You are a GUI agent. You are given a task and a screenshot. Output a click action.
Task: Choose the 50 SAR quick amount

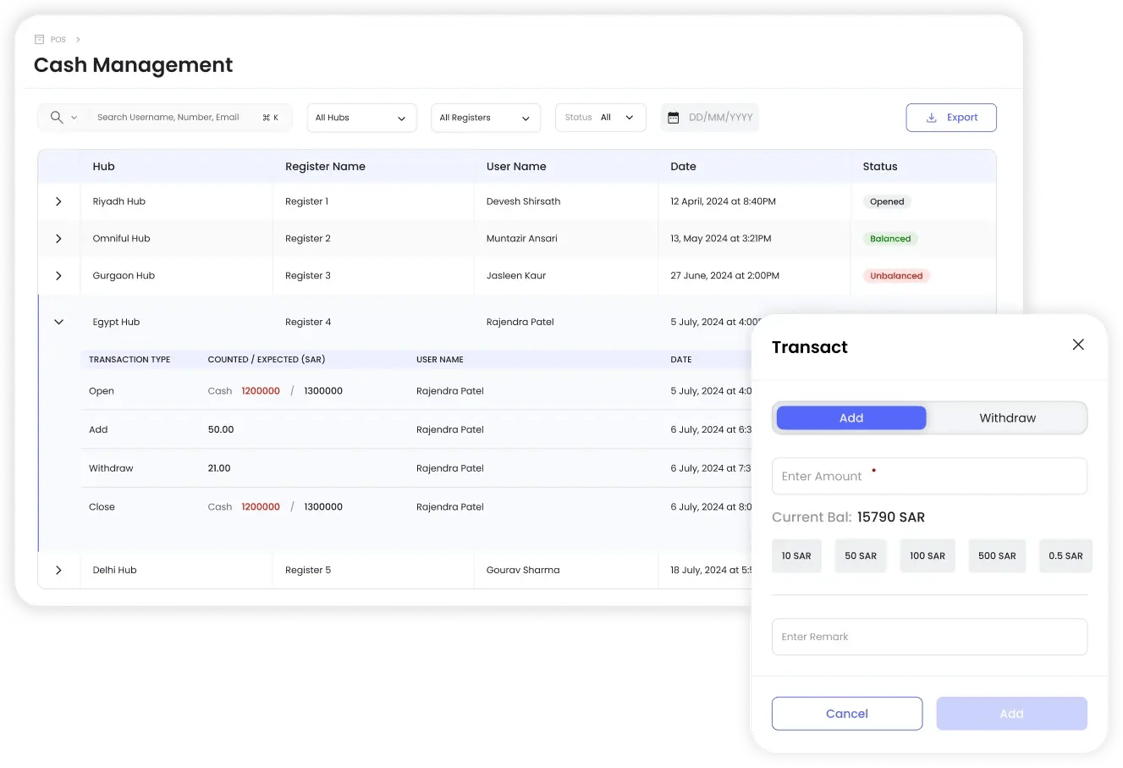[860, 556]
